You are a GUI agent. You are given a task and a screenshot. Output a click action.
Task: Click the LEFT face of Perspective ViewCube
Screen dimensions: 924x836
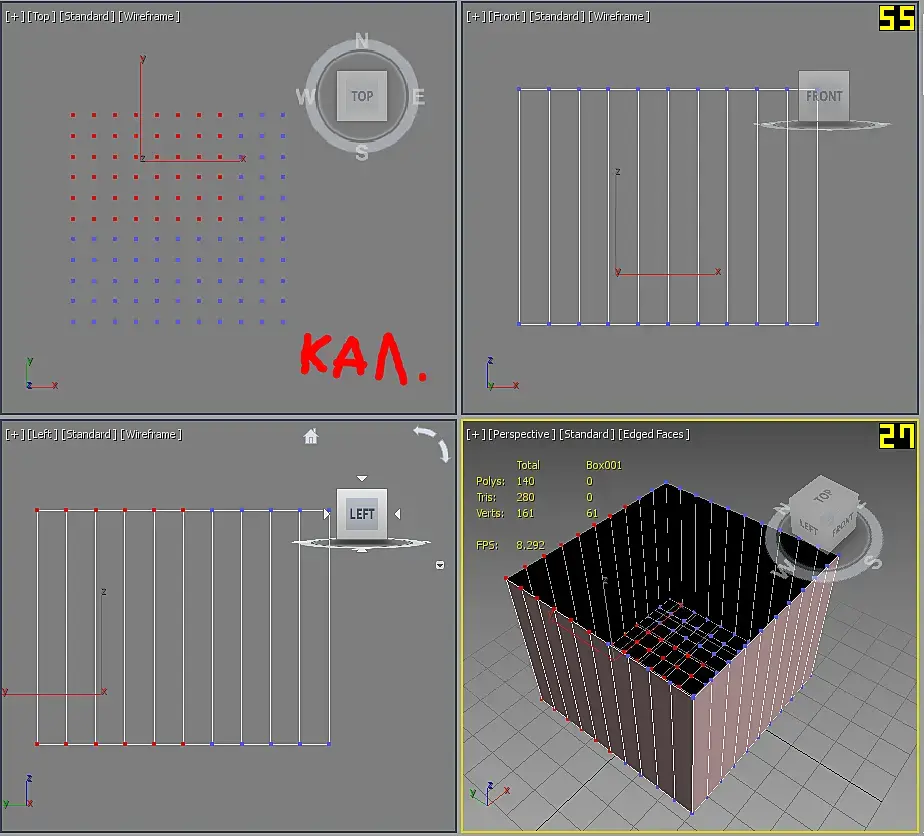[x=808, y=528]
